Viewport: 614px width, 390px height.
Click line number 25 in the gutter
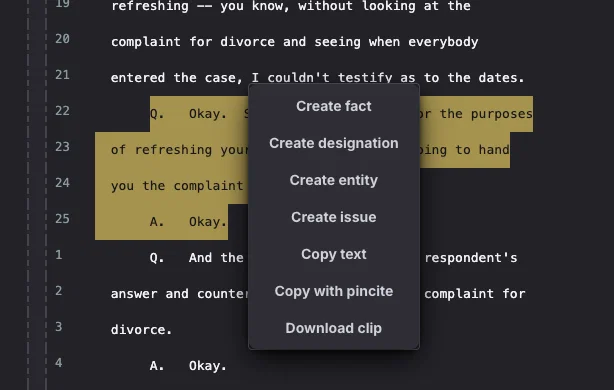pyautogui.click(x=62, y=219)
